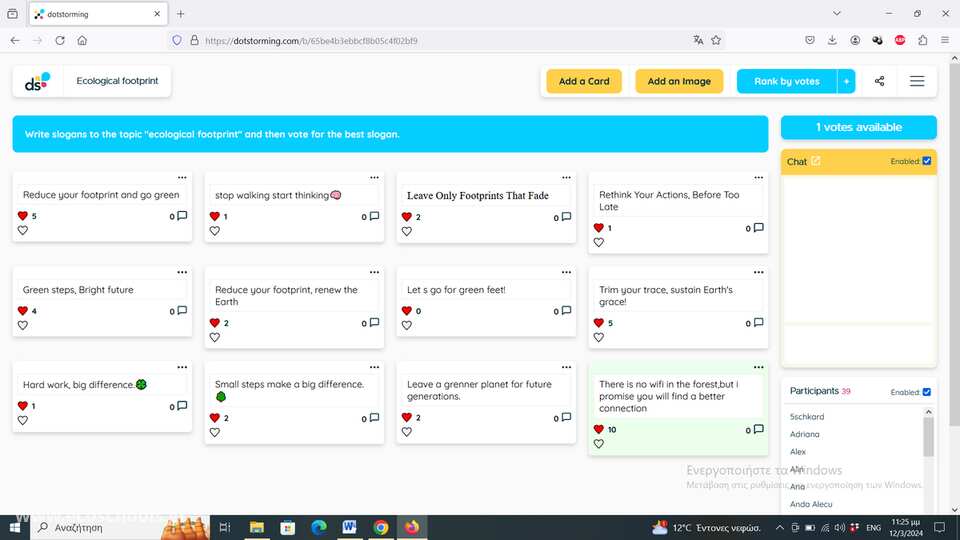Open comments on 'There is no wifi in the forest' card
Image resolution: width=960 pixels, height=540 pixels.
759,429
